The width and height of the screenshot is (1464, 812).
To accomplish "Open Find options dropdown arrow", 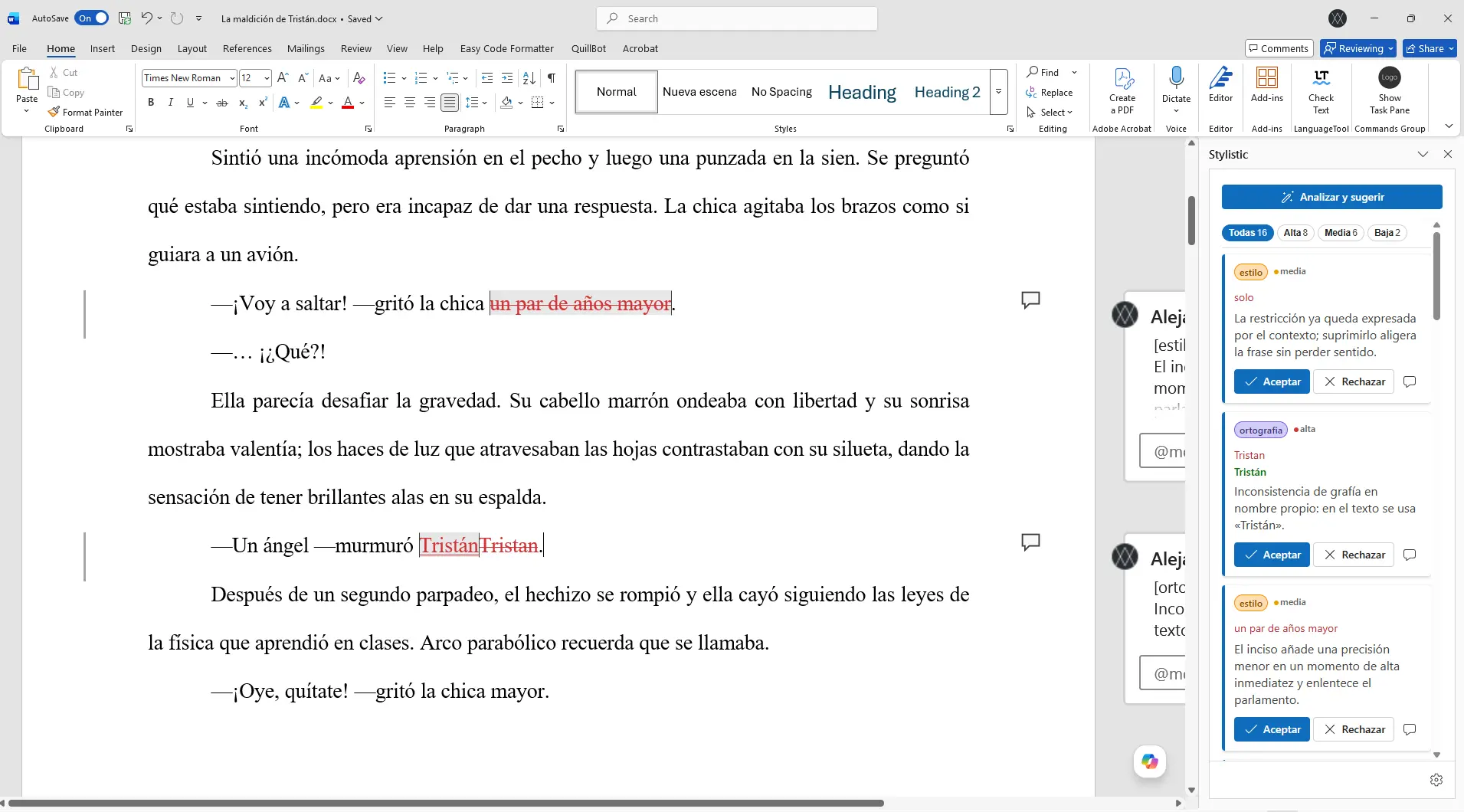I will coord(1074,72).
